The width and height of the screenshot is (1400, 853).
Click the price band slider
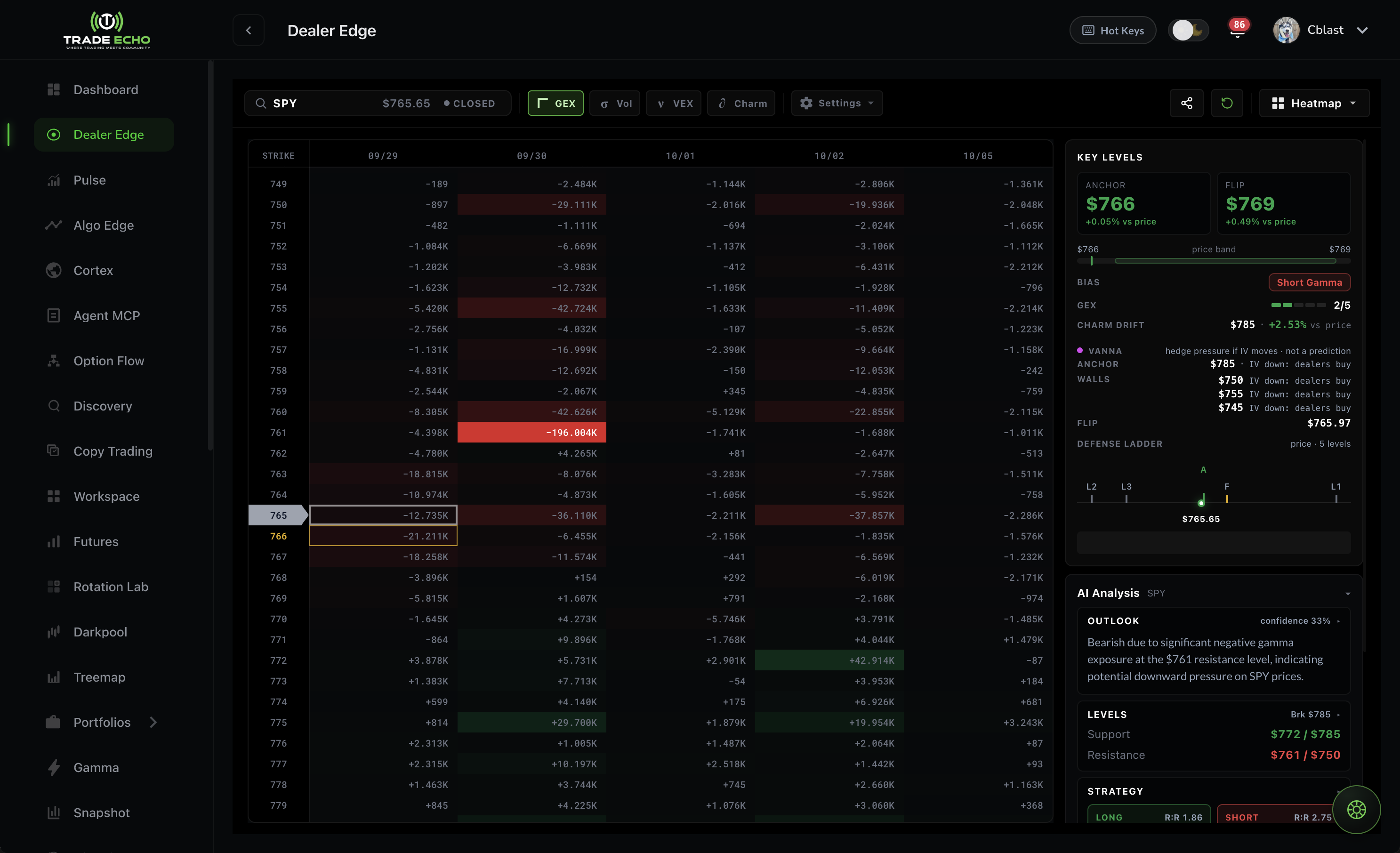[1214, 261]
